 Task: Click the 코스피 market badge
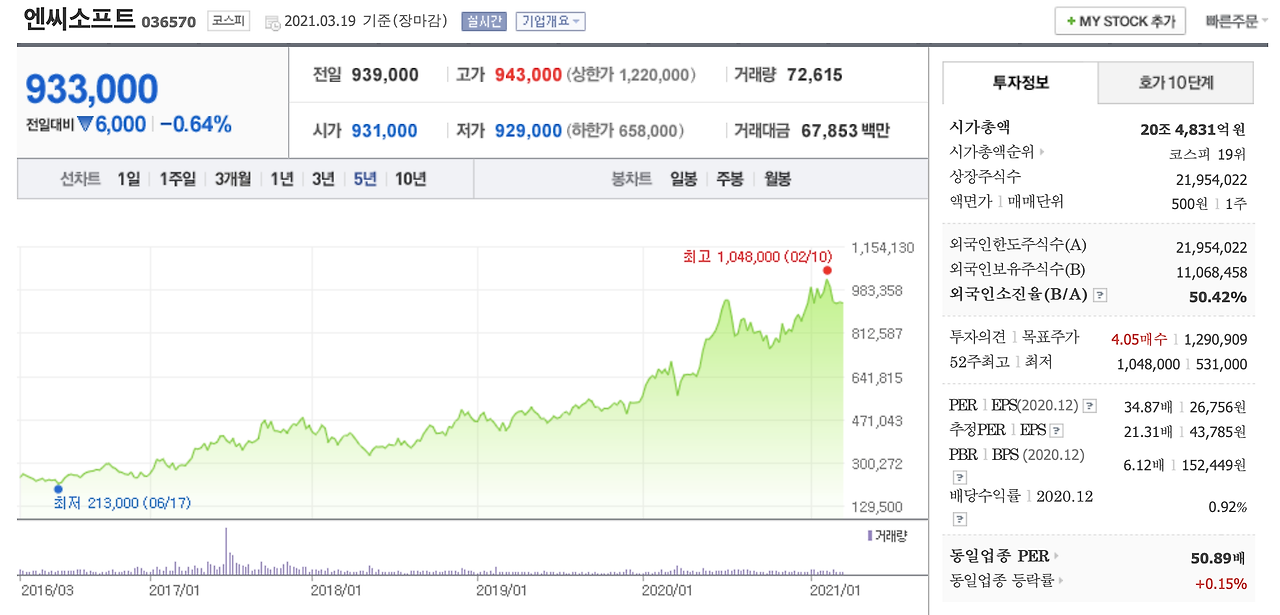pos(229,20)
